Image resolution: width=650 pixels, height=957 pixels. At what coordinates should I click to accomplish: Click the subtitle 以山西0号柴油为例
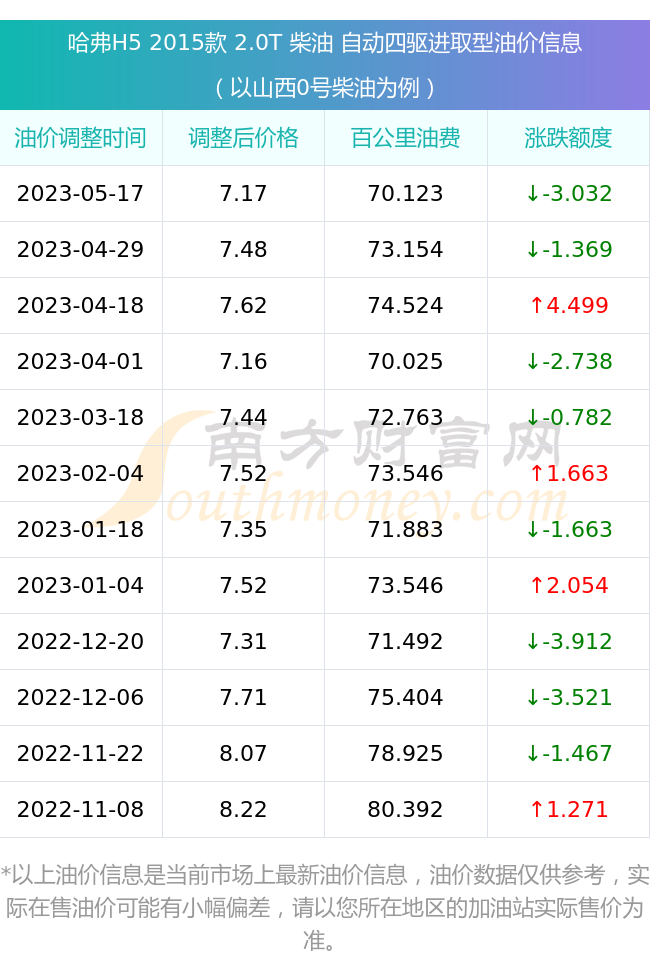[325, 88]
